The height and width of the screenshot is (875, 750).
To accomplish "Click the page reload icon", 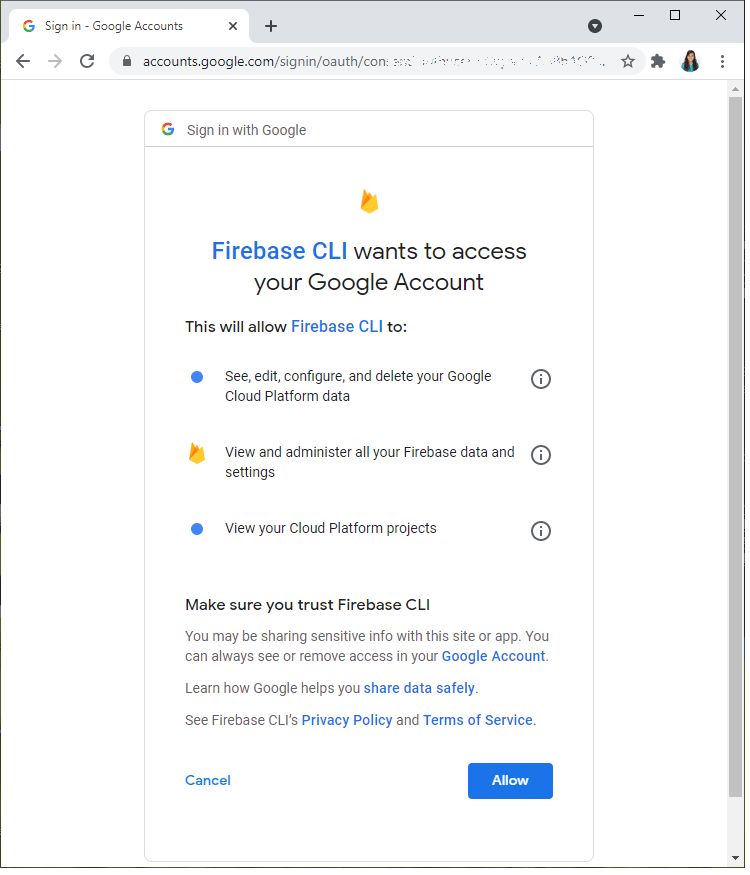I will point(87,61).
